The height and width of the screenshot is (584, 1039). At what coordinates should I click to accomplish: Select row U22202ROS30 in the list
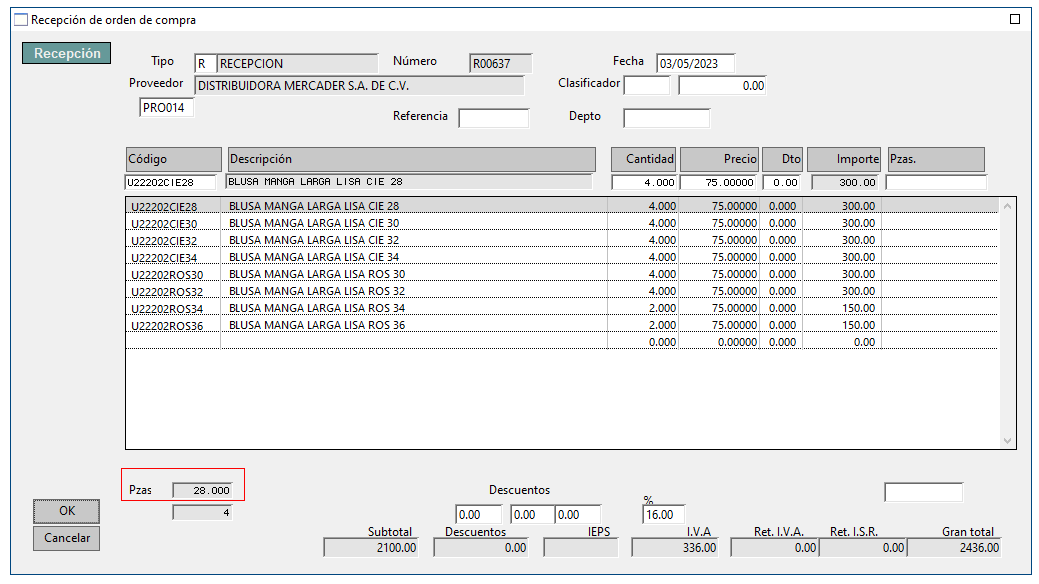pyautogui.click(x=562, y=274)
